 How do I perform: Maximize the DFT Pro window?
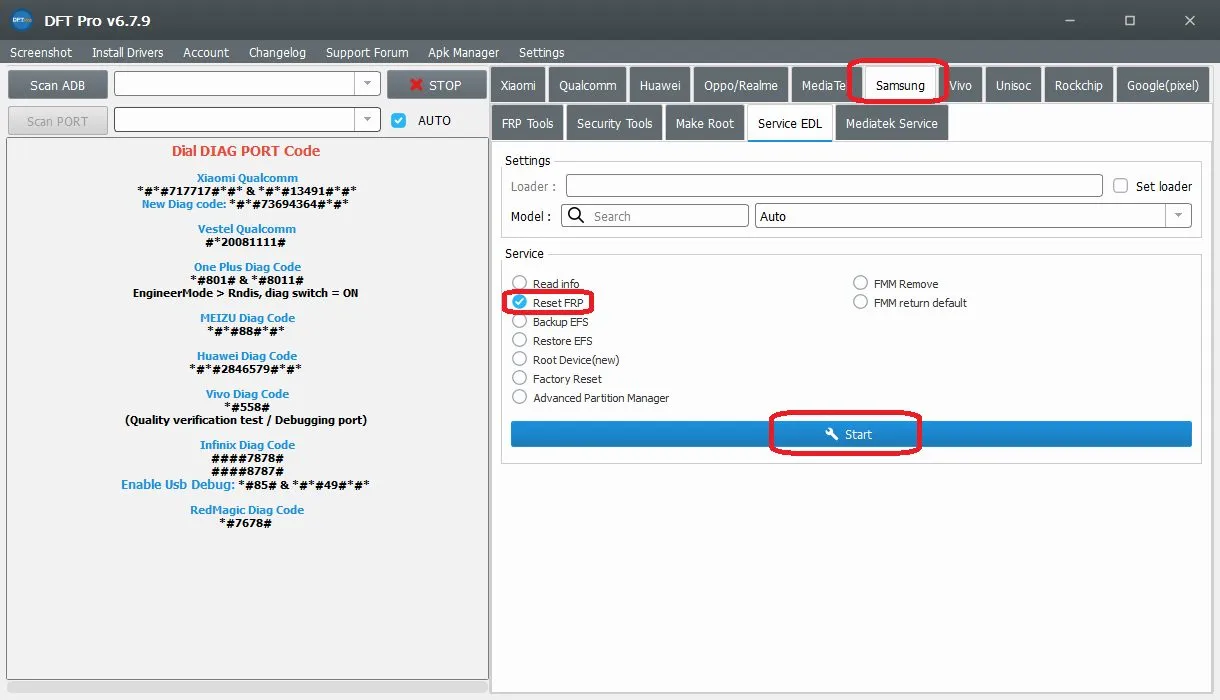click(x=1130, y=20)
